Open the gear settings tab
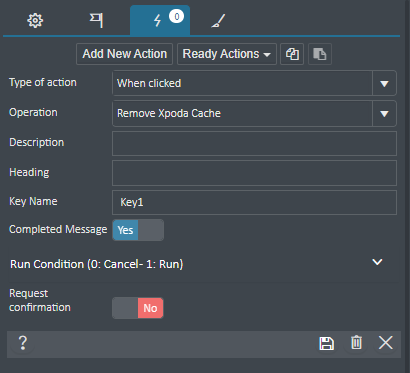Screen dimensions: 410x373 (35, 21)
